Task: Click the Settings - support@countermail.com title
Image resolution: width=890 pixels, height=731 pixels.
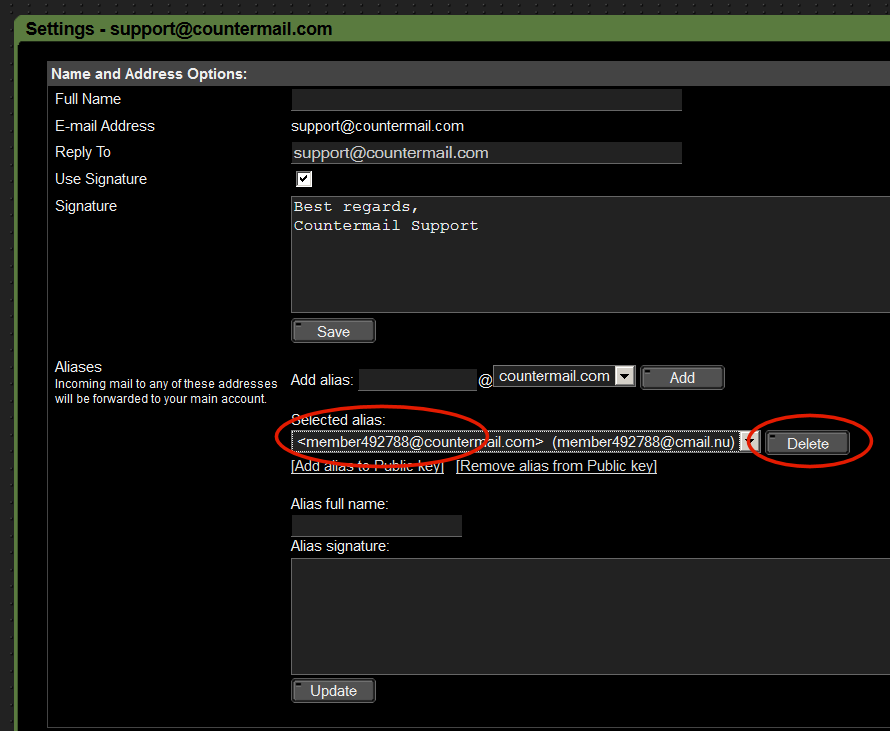Action: tap(179, 29)
